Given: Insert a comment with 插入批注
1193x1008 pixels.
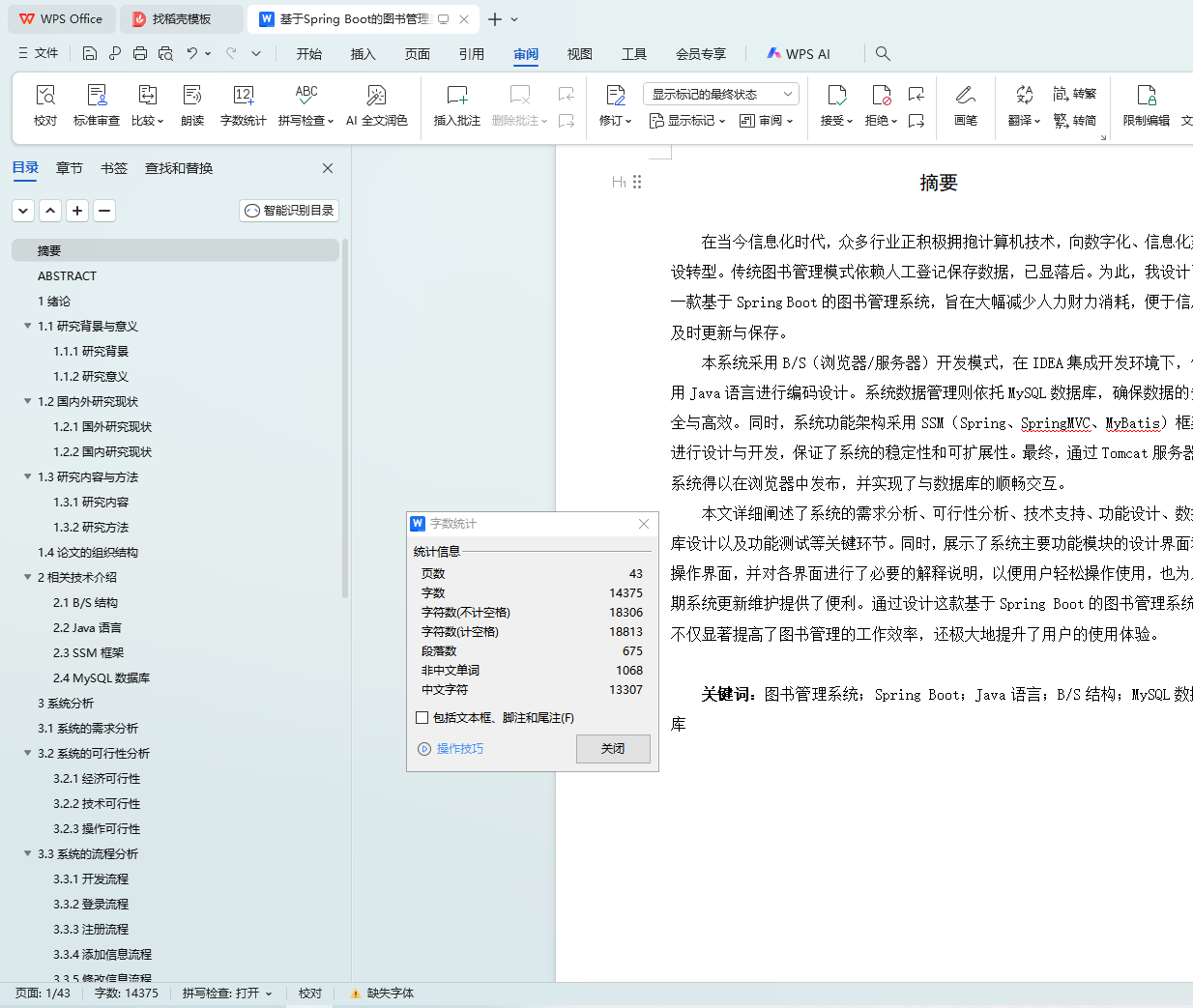Looking at the screenshot, I should click(457, 105).
